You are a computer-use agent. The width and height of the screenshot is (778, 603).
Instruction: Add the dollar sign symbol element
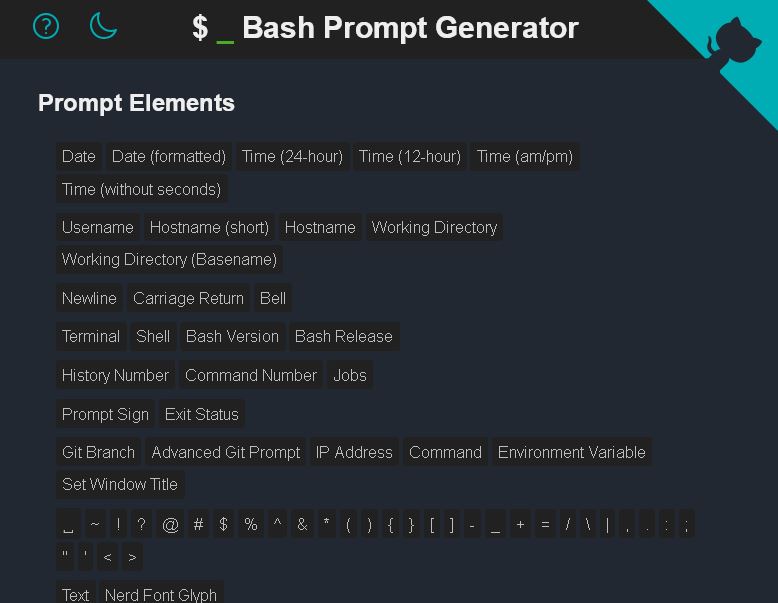[223, 524]
